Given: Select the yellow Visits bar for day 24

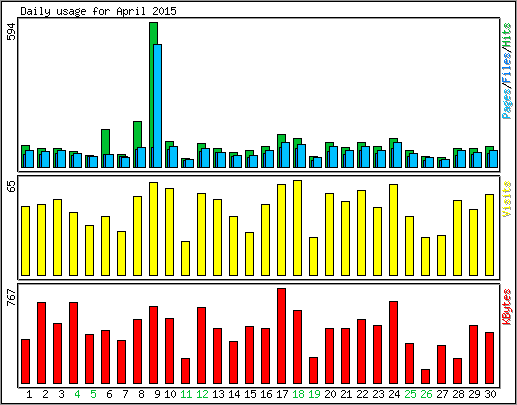Looking at the screenshot, I should (x=393, y=230).
